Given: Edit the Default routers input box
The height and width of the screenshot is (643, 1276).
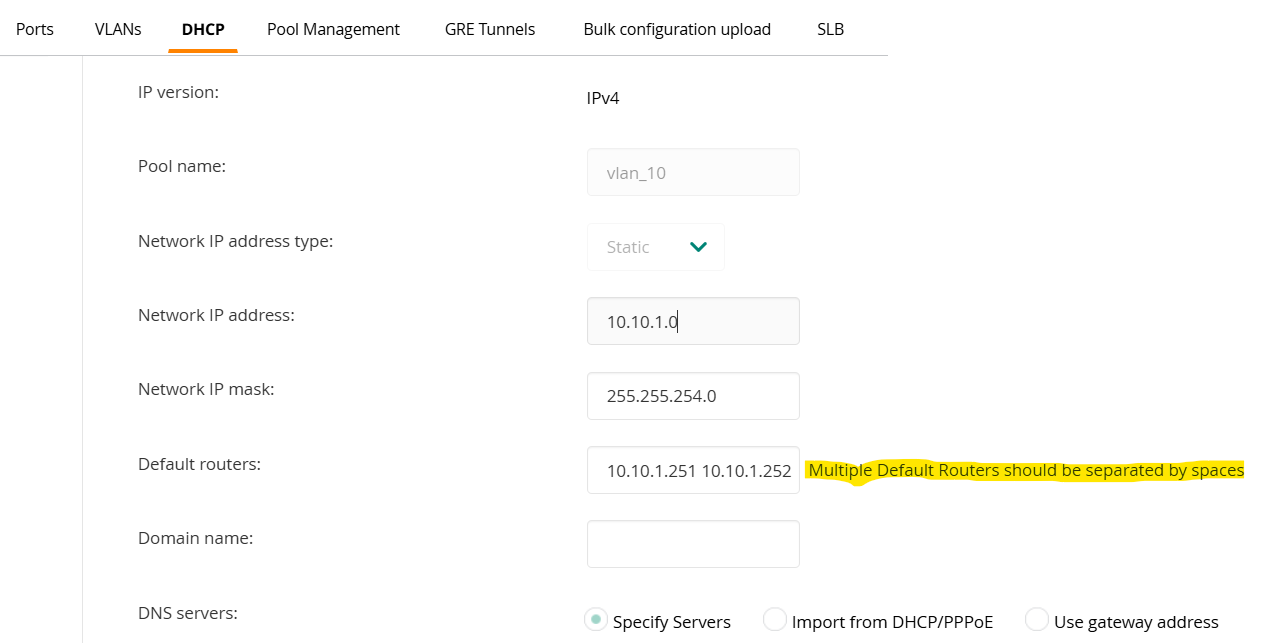Looking at the screenshot, I should pos(693,470).
